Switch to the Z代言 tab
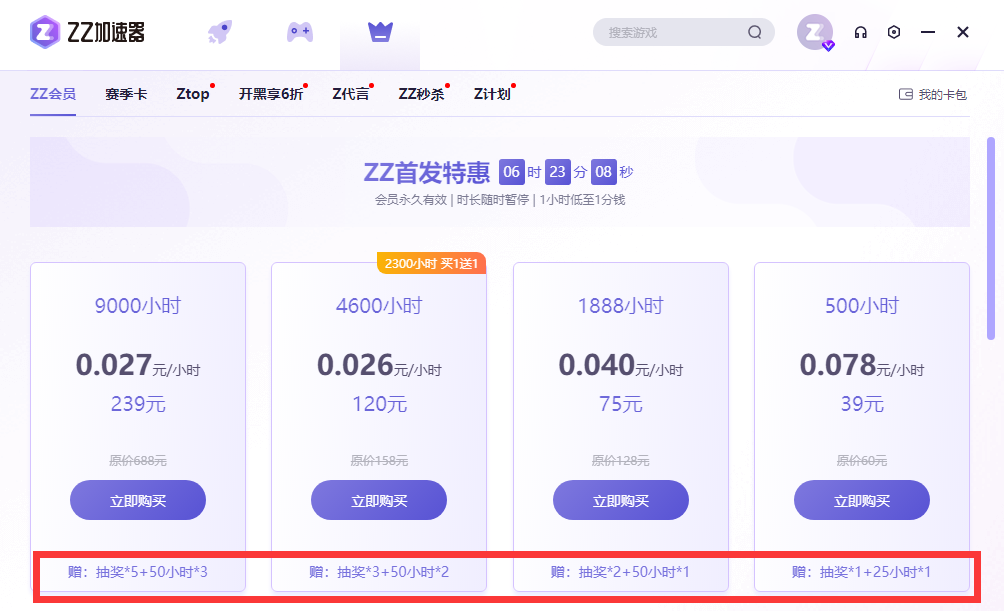Viewport: 1004px width, 611px height. point(351,94)
